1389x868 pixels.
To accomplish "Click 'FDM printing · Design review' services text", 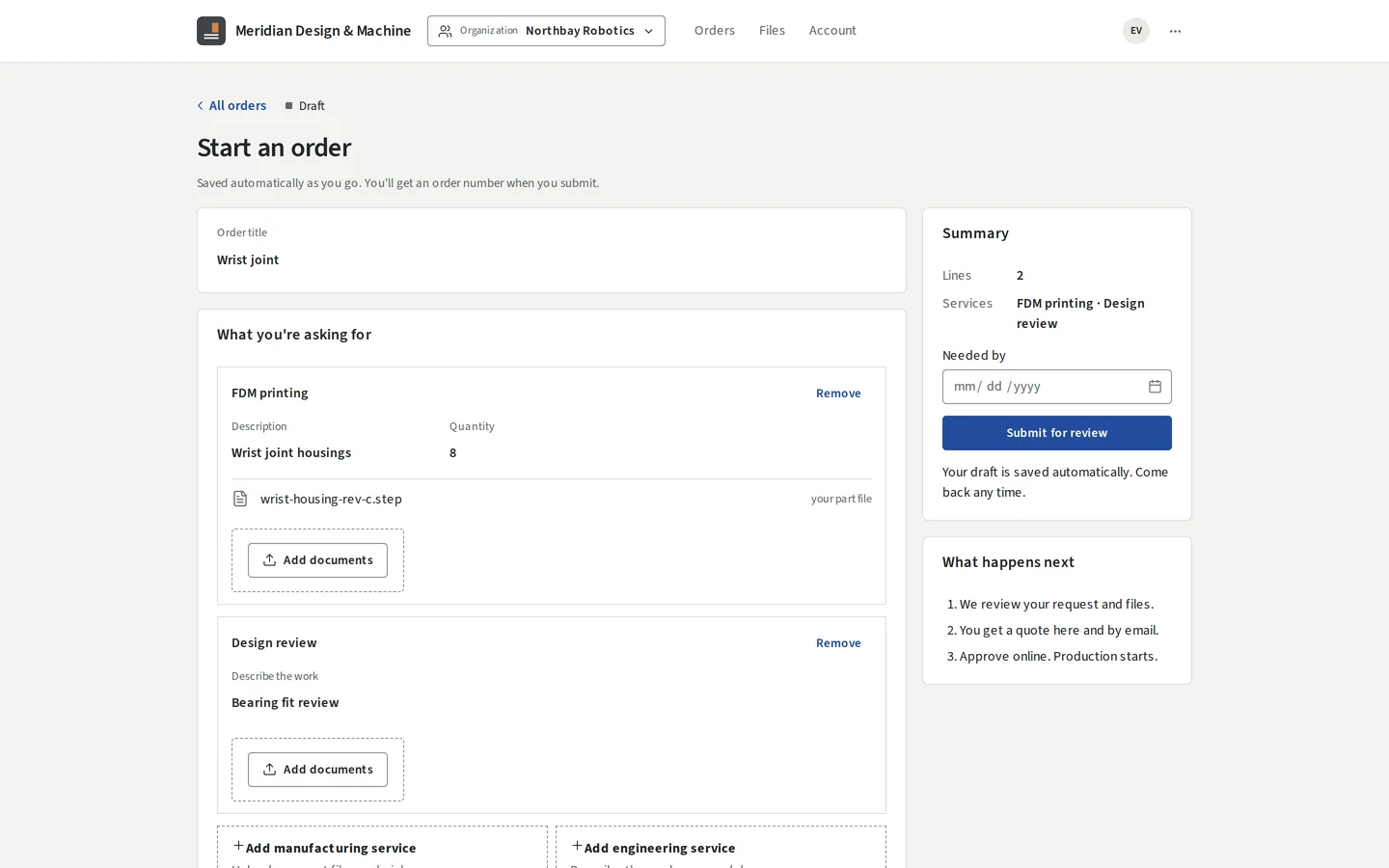I will [1080, 313].
